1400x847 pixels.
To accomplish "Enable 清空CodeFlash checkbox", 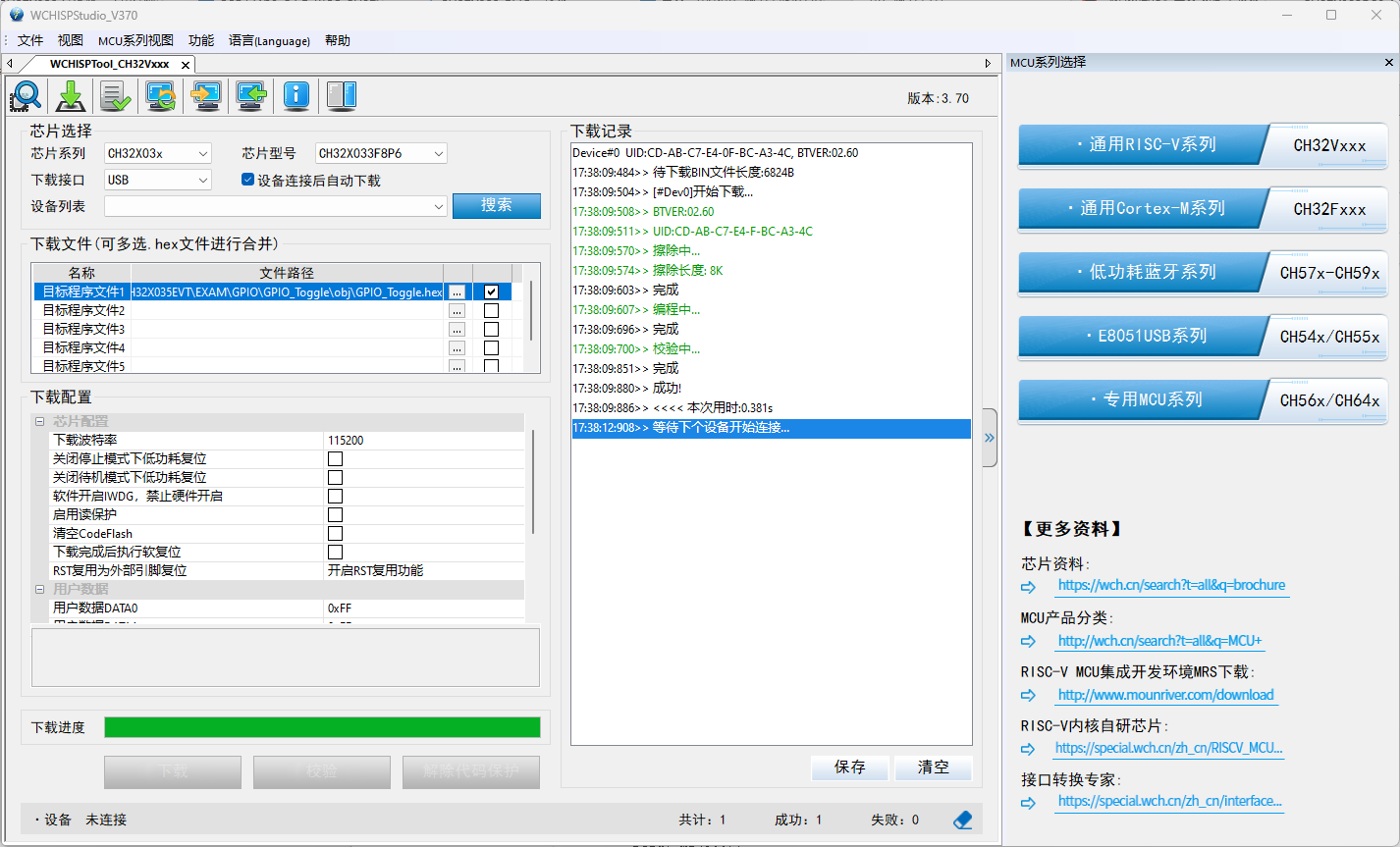I will point(335,533).
